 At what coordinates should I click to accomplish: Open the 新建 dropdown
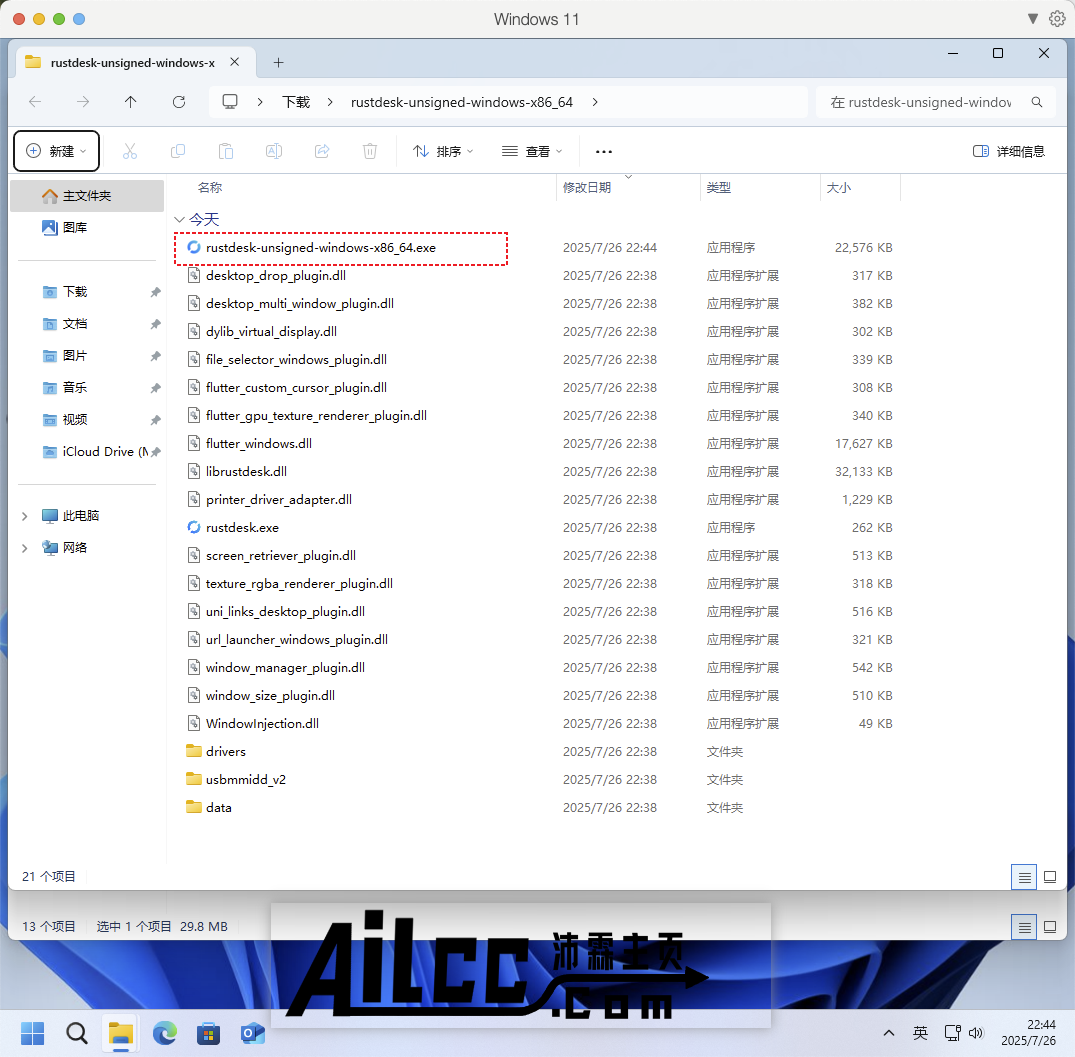click(57, 151)
